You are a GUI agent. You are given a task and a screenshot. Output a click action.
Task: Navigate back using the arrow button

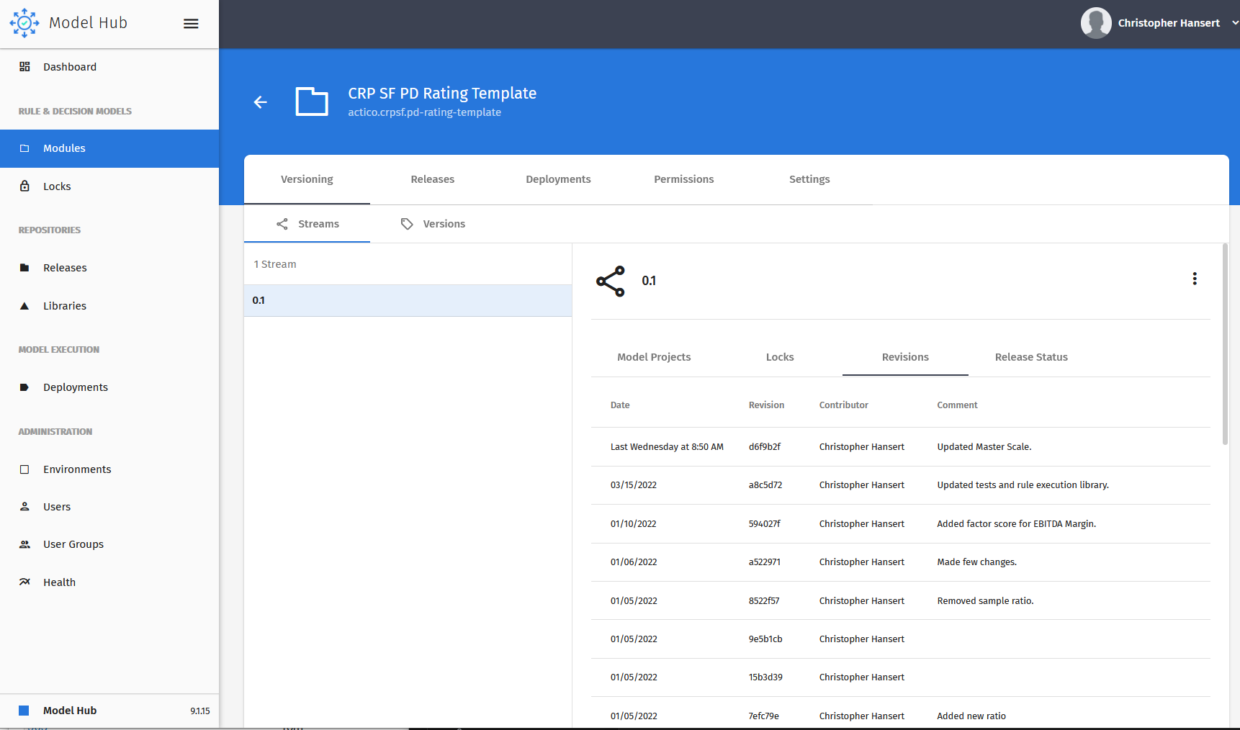tap(260, 102)
